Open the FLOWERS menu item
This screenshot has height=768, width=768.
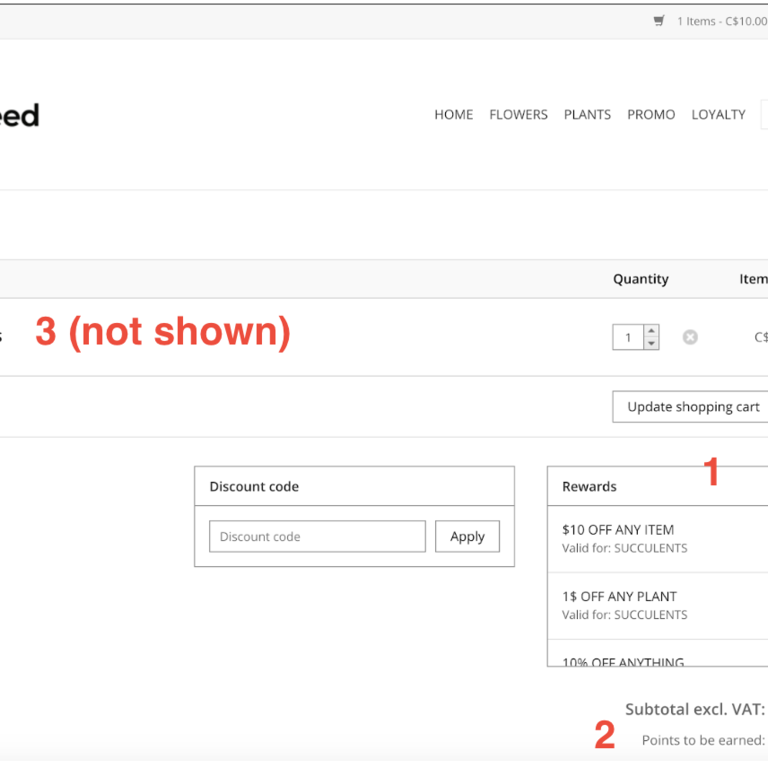518,115
